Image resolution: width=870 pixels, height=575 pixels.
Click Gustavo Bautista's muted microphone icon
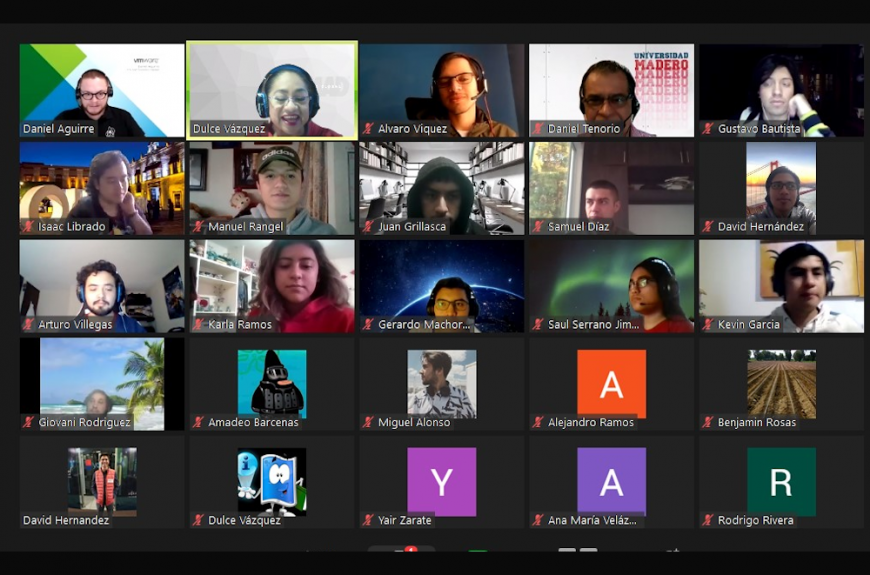(x=708, y=129)
